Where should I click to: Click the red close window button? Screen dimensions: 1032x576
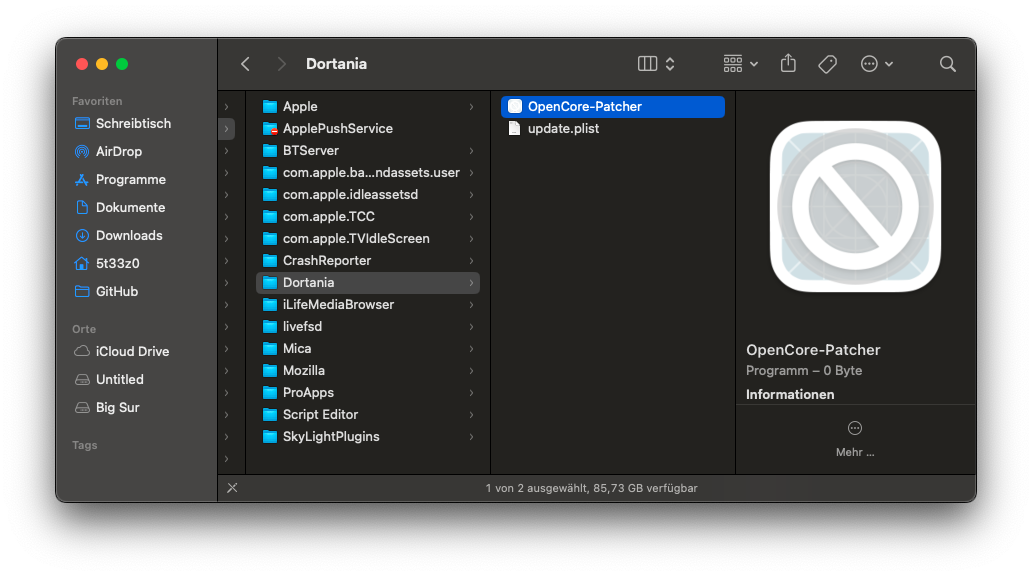[82, 64]
